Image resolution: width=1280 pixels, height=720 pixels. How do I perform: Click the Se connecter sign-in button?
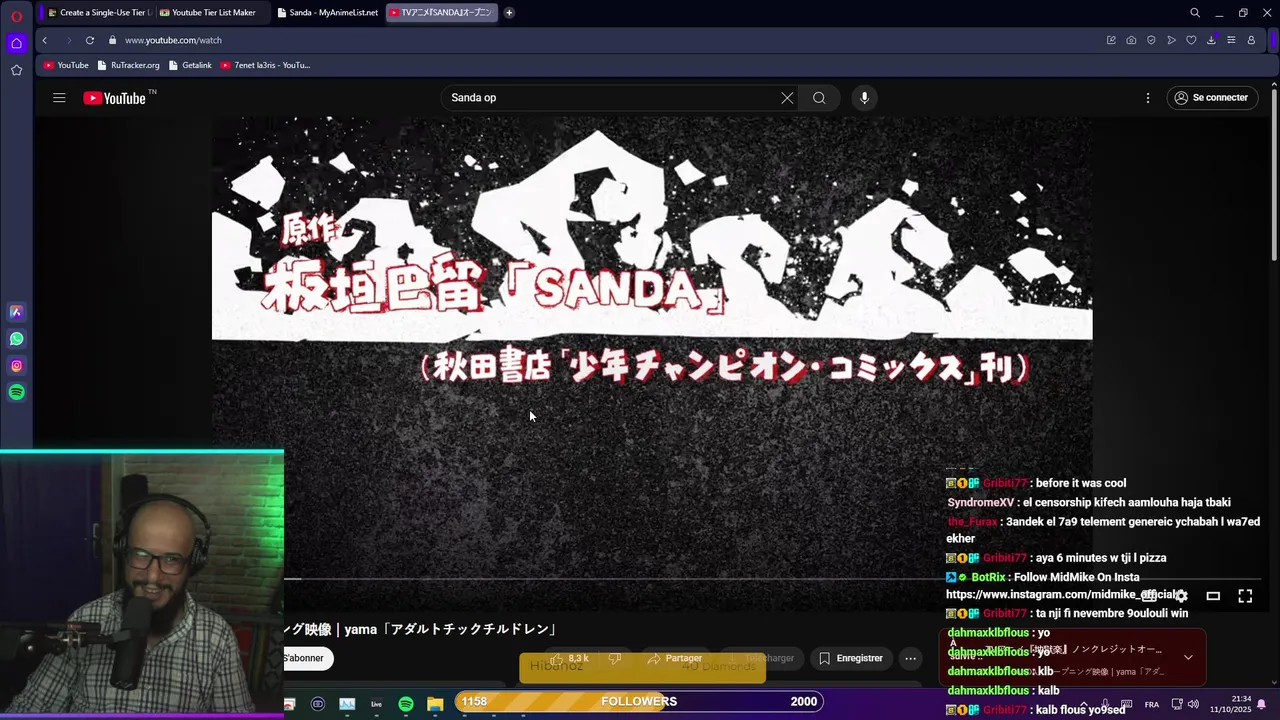click(x=1211, y=98)
